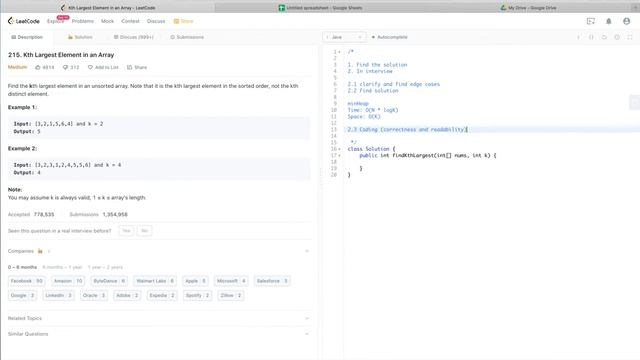
Task: Switch to the Solution tab
Action: point(80,37)
